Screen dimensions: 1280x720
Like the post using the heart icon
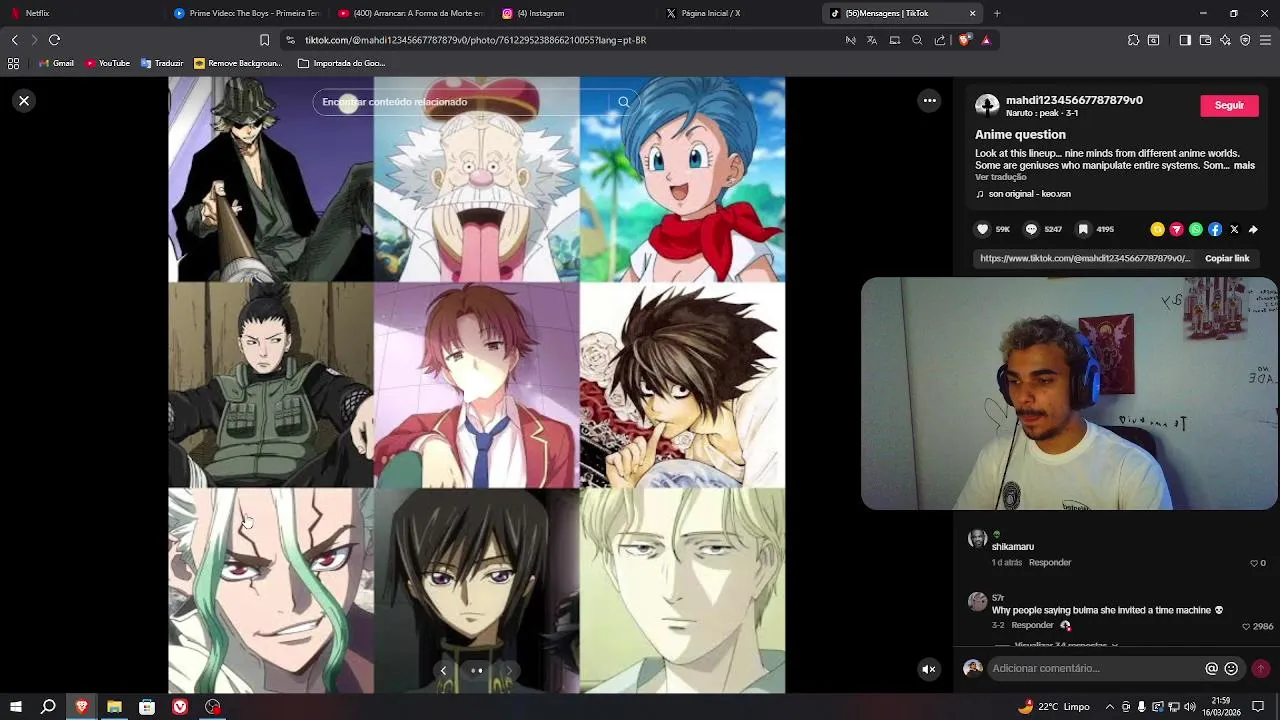982,229
